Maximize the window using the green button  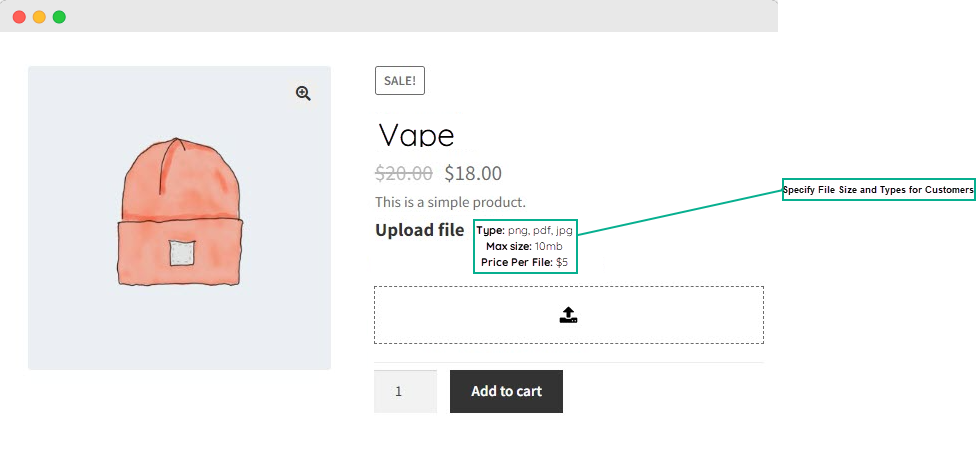(x=59, y=17)
